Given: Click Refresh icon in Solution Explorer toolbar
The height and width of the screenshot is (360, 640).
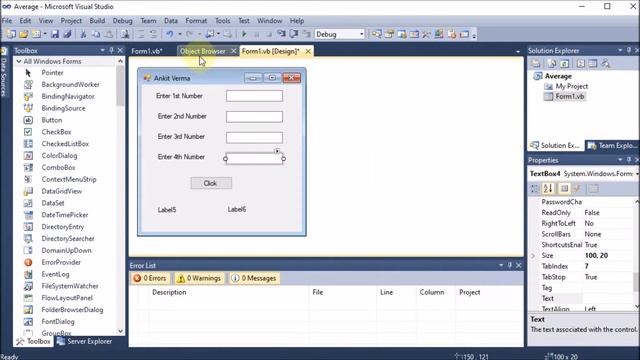Looking at the screenshot, I should pyautogui.click(x=564, y=63).
